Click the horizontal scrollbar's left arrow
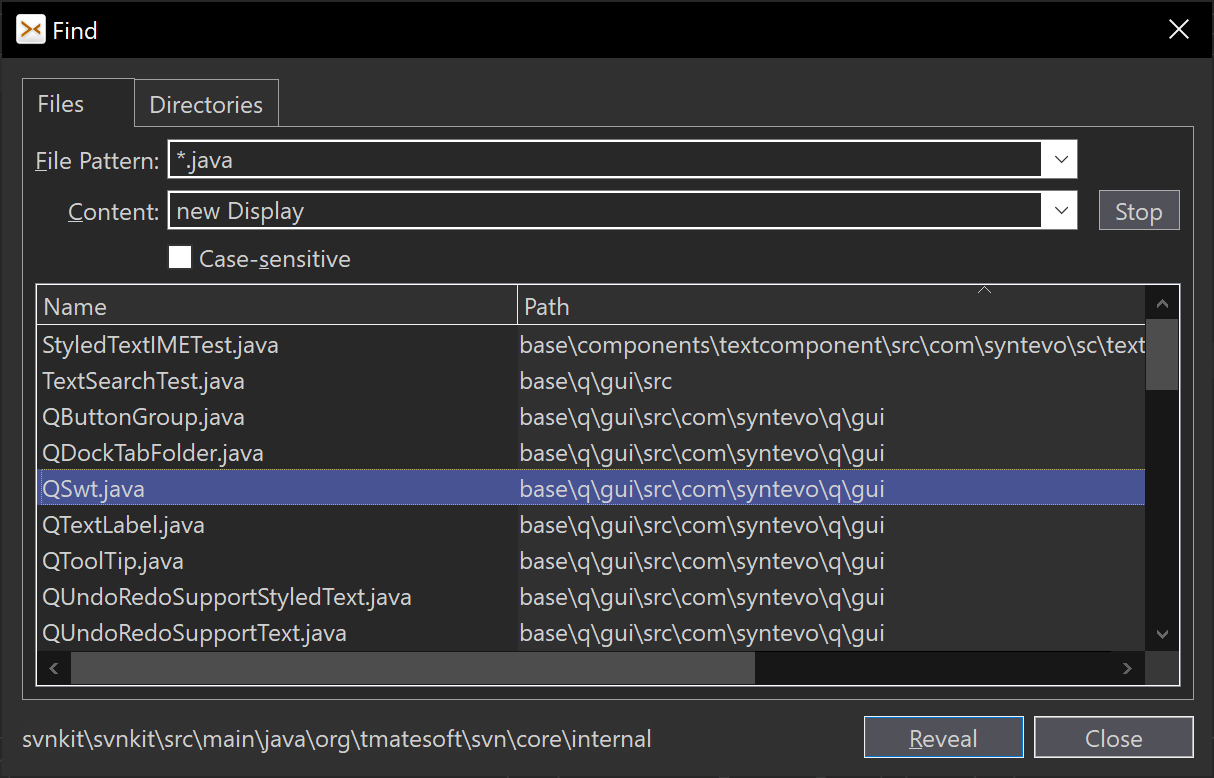This screenshot has height=778, width=1214. 53,667
